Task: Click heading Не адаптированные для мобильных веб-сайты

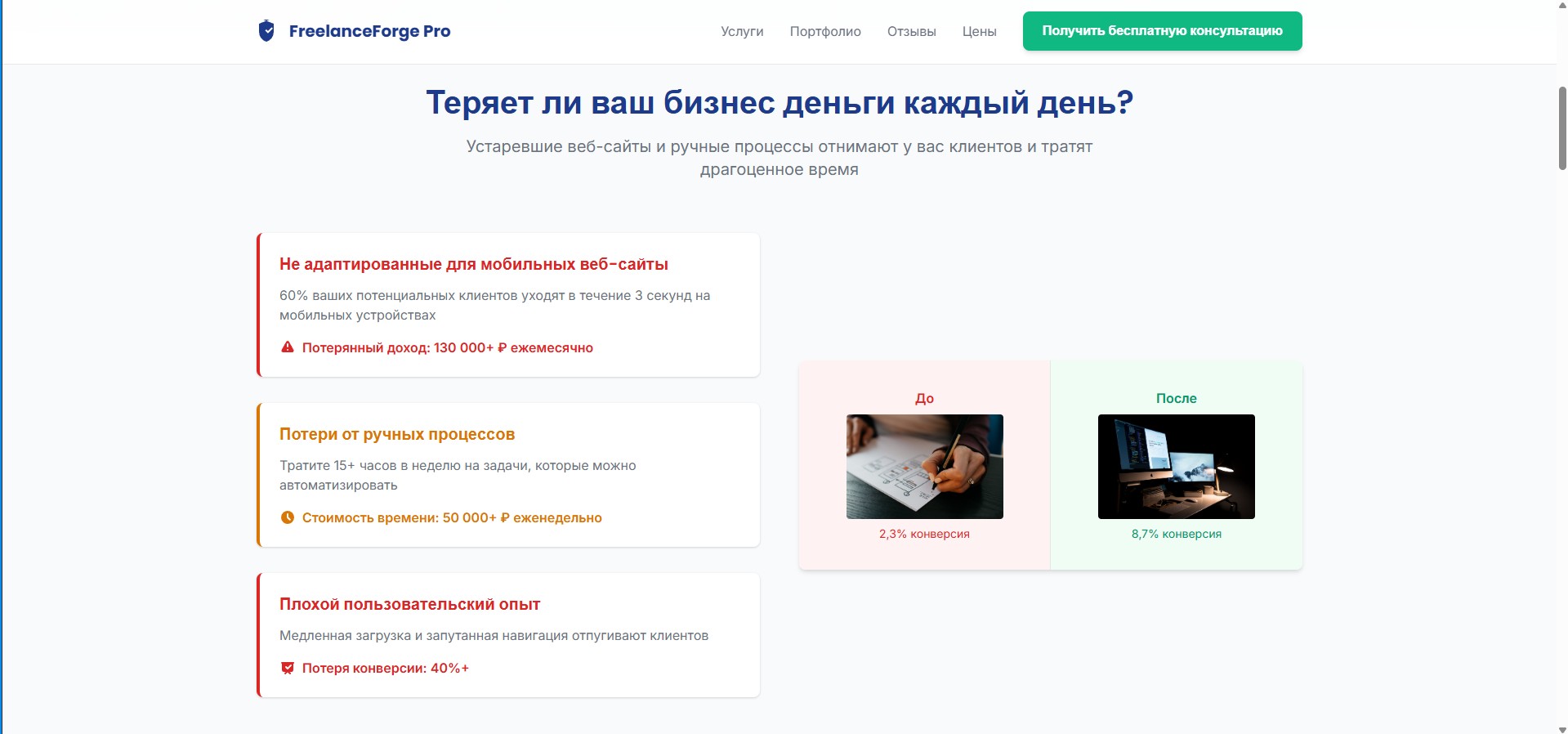Action: tap(474, 264)
